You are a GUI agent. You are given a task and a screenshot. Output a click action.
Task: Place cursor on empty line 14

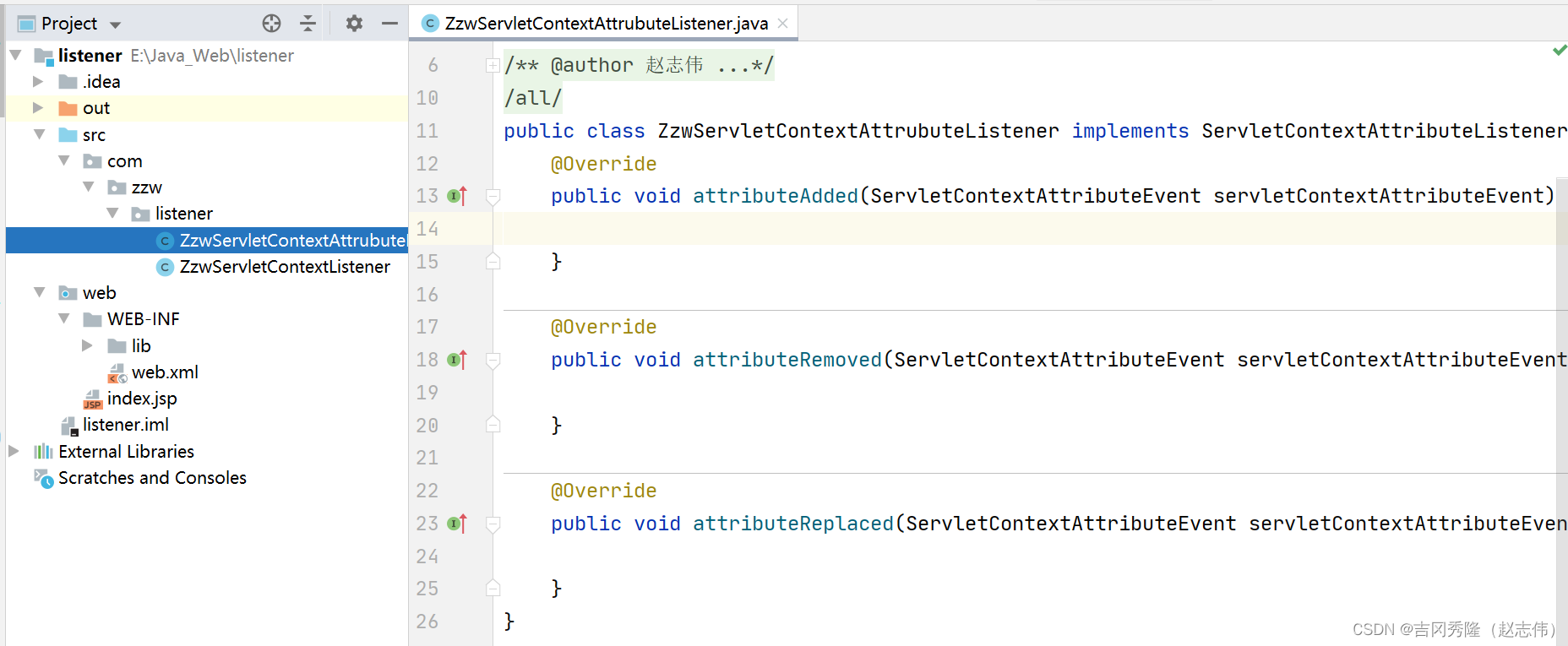(x=1029, y=229)
